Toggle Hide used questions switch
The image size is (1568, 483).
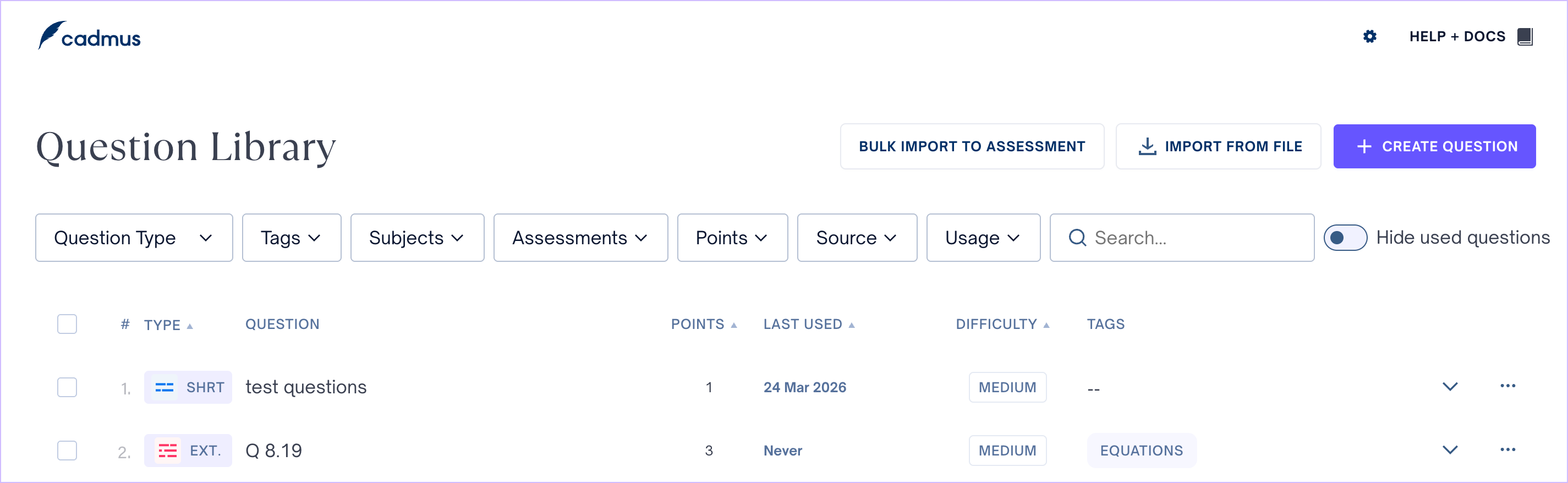[x=1345, y=238]
